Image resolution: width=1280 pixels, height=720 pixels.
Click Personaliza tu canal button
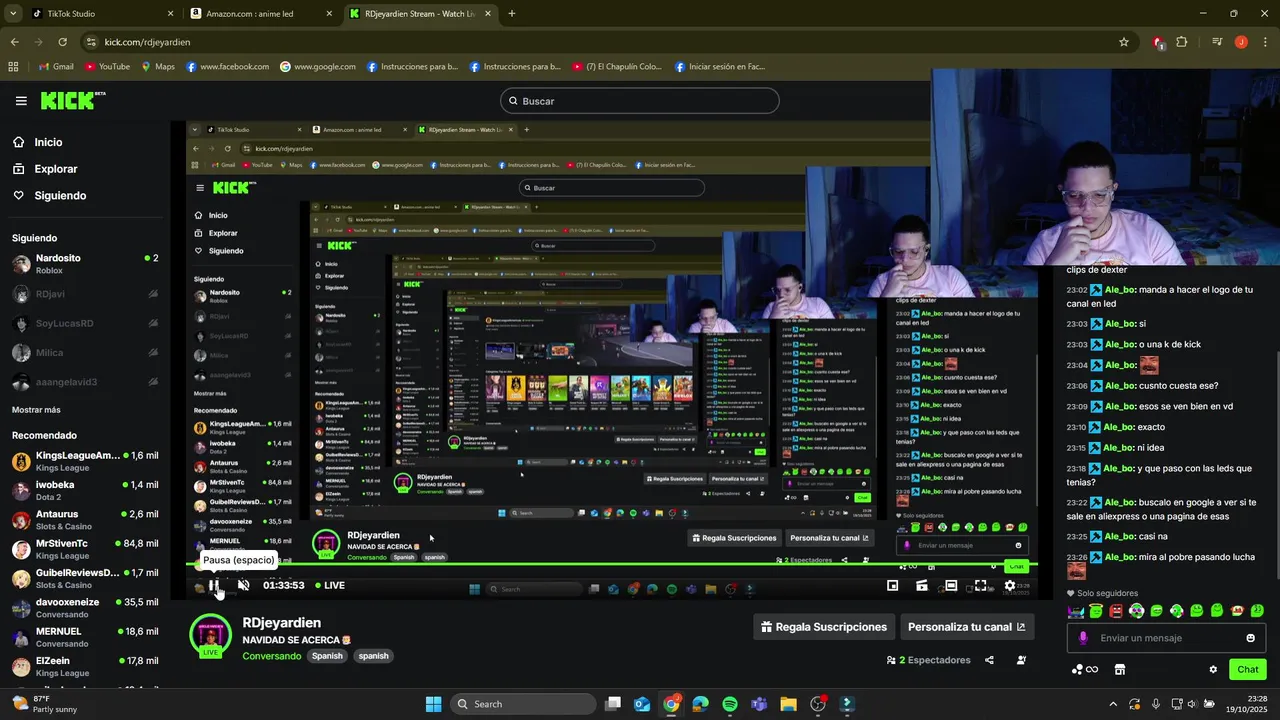[x=966, y=627]
